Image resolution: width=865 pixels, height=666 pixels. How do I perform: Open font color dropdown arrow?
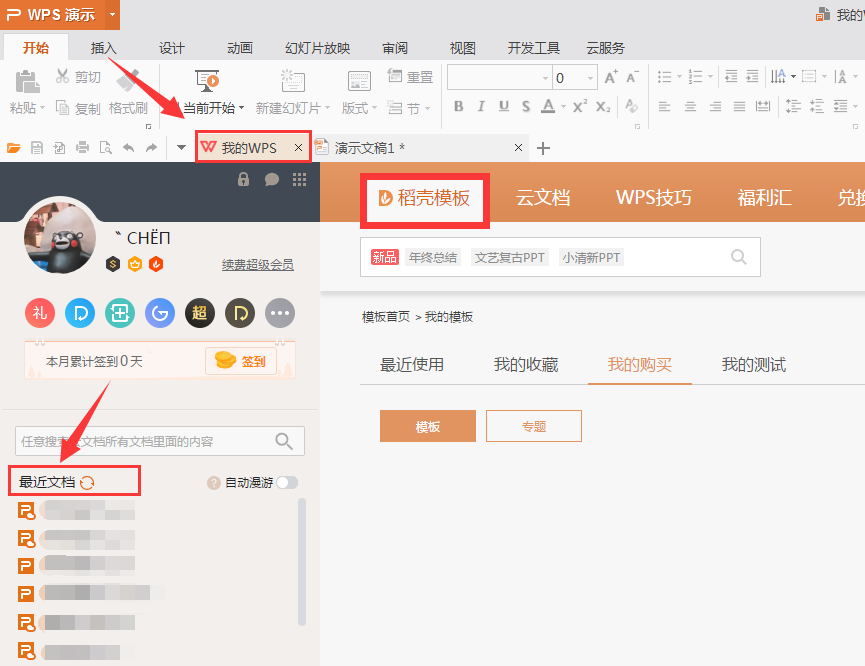(x=563, y=106)
